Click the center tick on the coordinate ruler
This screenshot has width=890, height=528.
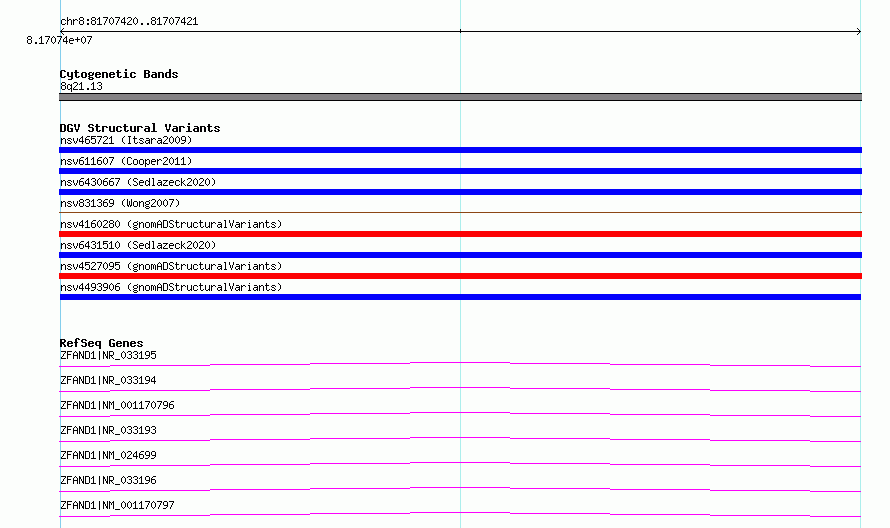(460, 31)
